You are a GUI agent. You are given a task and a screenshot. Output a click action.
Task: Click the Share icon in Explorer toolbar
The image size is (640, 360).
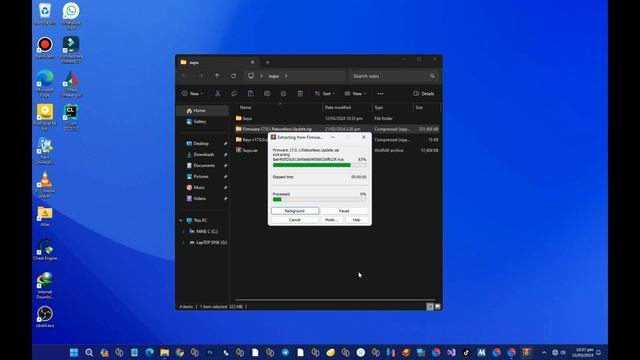[283, 93]
